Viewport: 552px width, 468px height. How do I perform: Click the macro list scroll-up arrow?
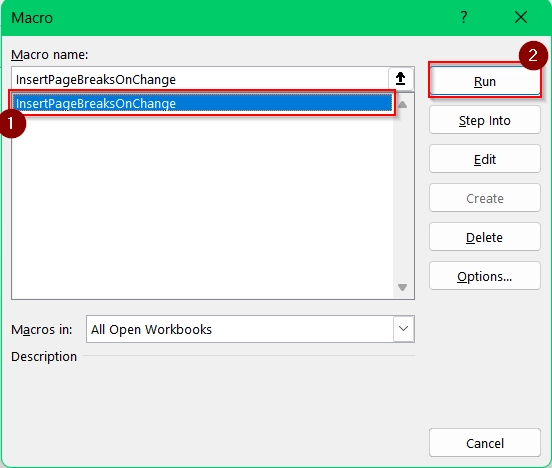pos(403,104)
